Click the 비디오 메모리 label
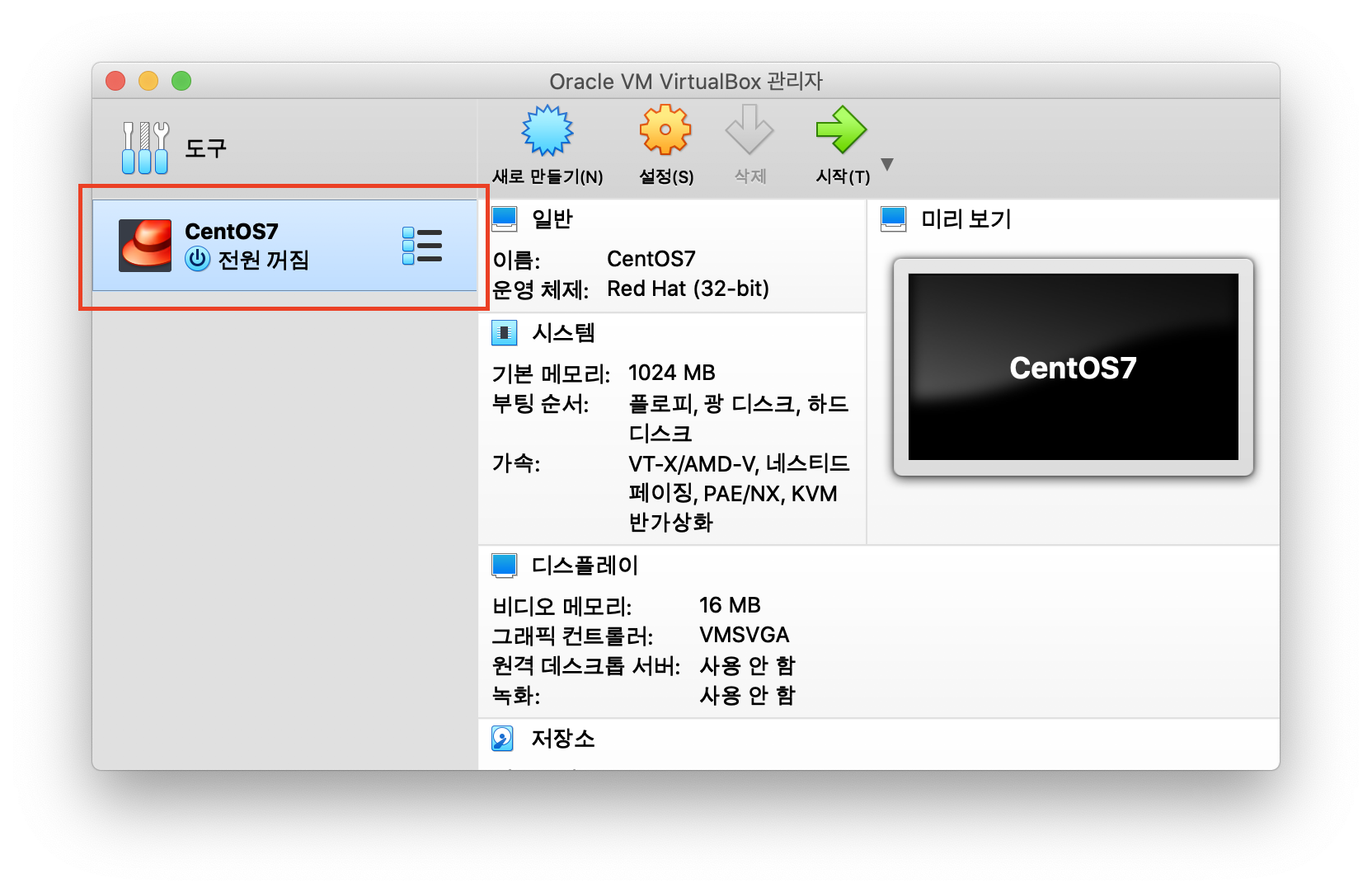1372x892 pixels. click(562, 606)
